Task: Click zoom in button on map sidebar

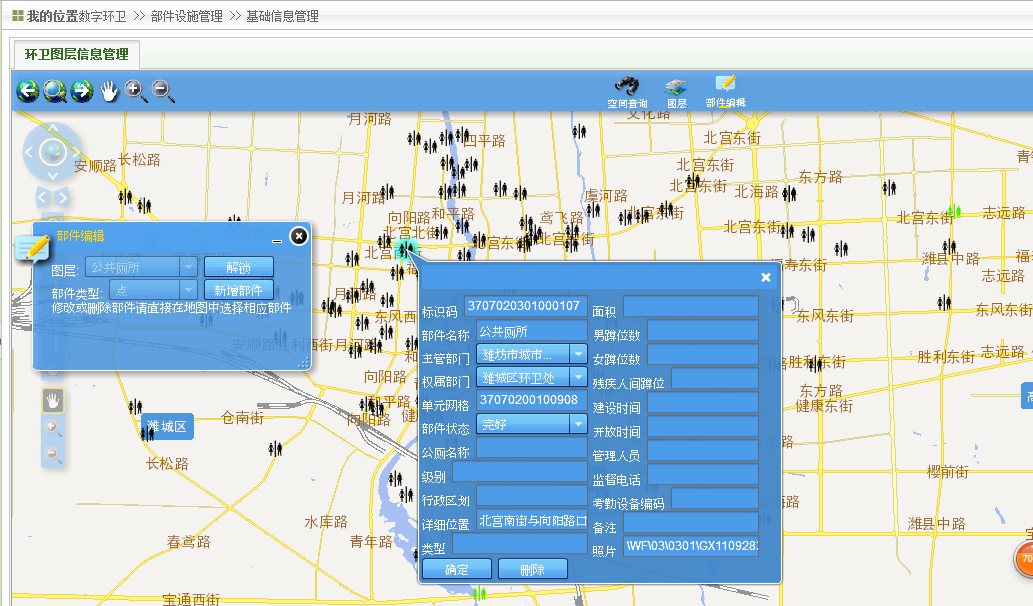Action: click(x=53, y=428)
